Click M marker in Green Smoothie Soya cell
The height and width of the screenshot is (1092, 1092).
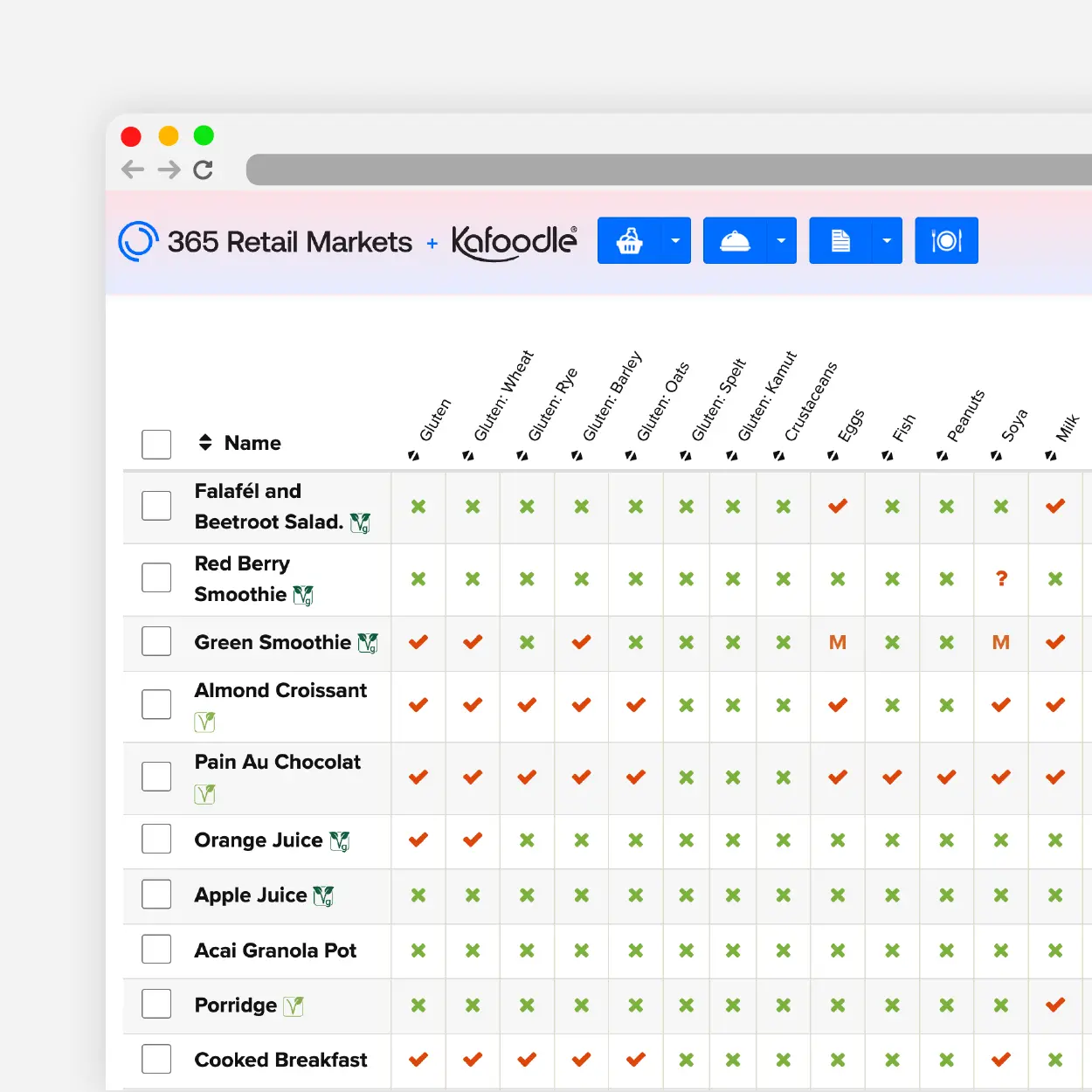click(1001, 642)
